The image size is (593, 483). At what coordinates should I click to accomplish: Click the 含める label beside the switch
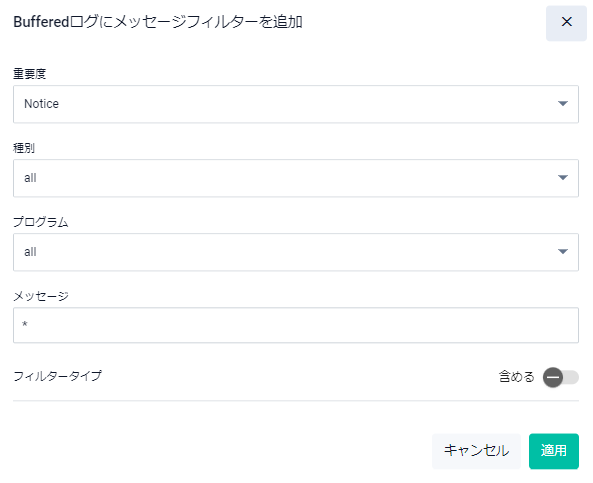coord(516,376)
